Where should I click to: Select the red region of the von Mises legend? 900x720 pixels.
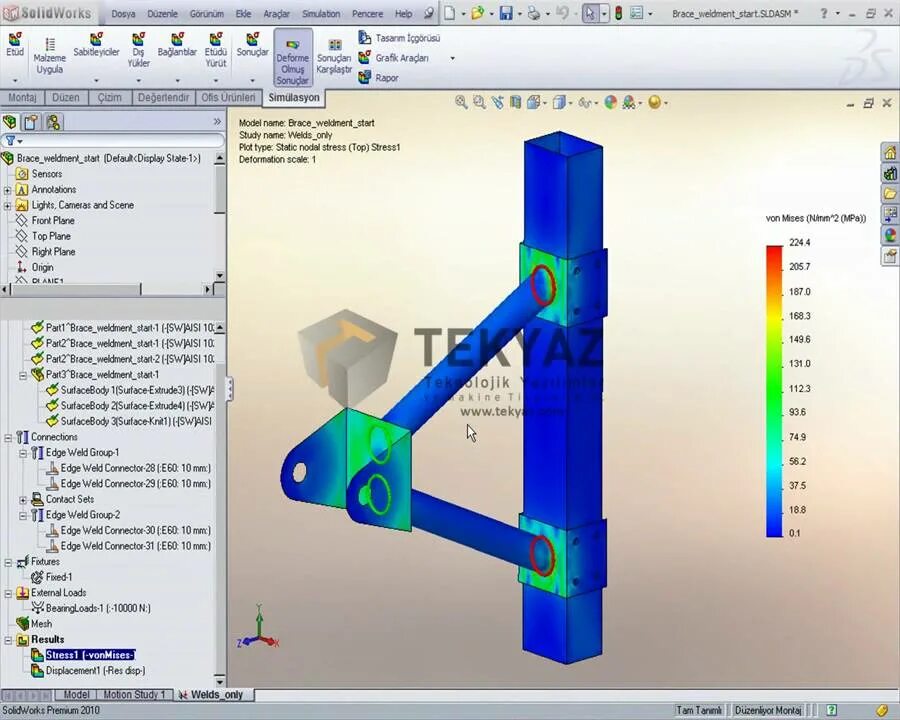pos(774,250)
